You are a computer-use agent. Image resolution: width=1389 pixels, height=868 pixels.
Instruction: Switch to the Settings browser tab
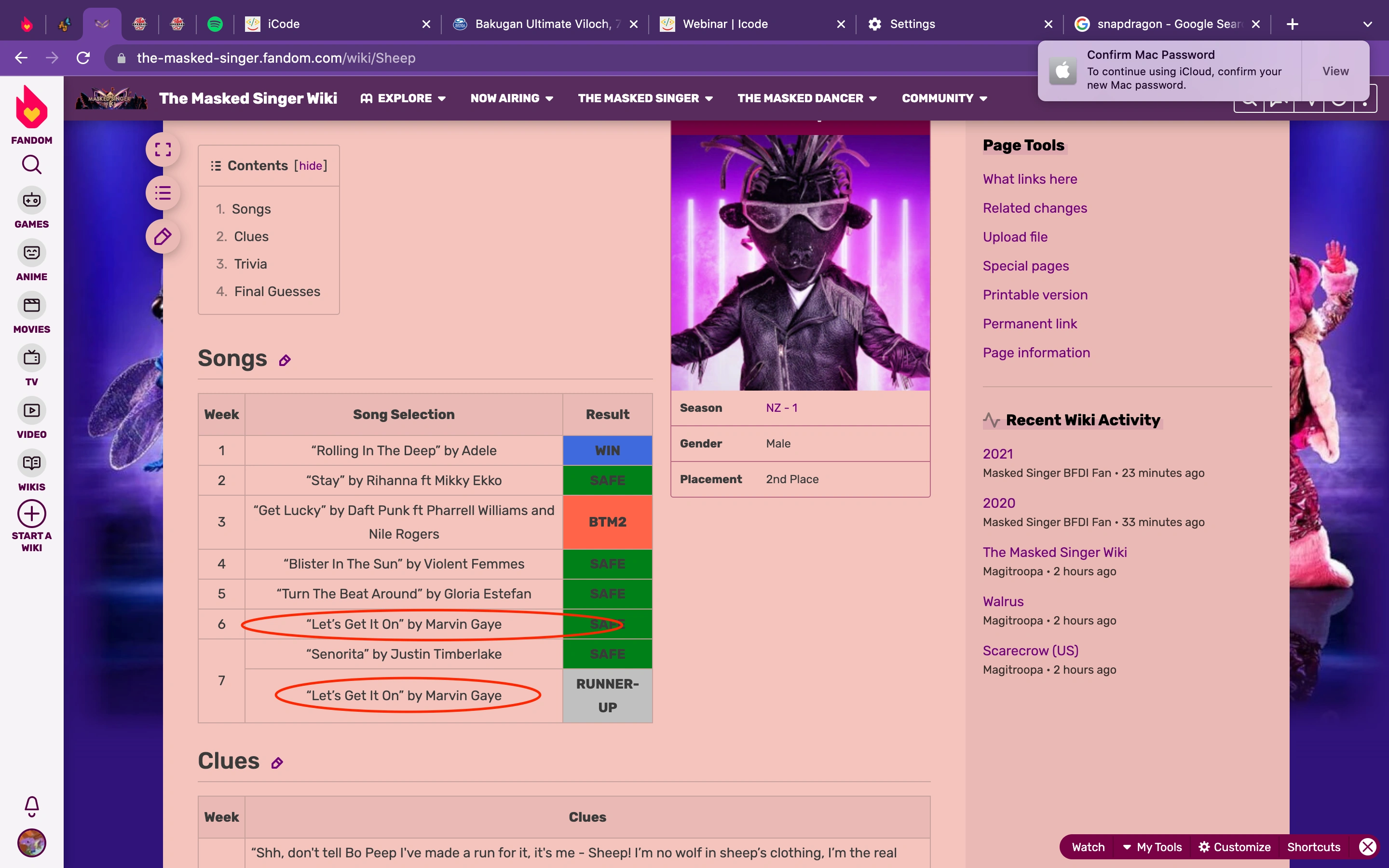coord(912,24)
